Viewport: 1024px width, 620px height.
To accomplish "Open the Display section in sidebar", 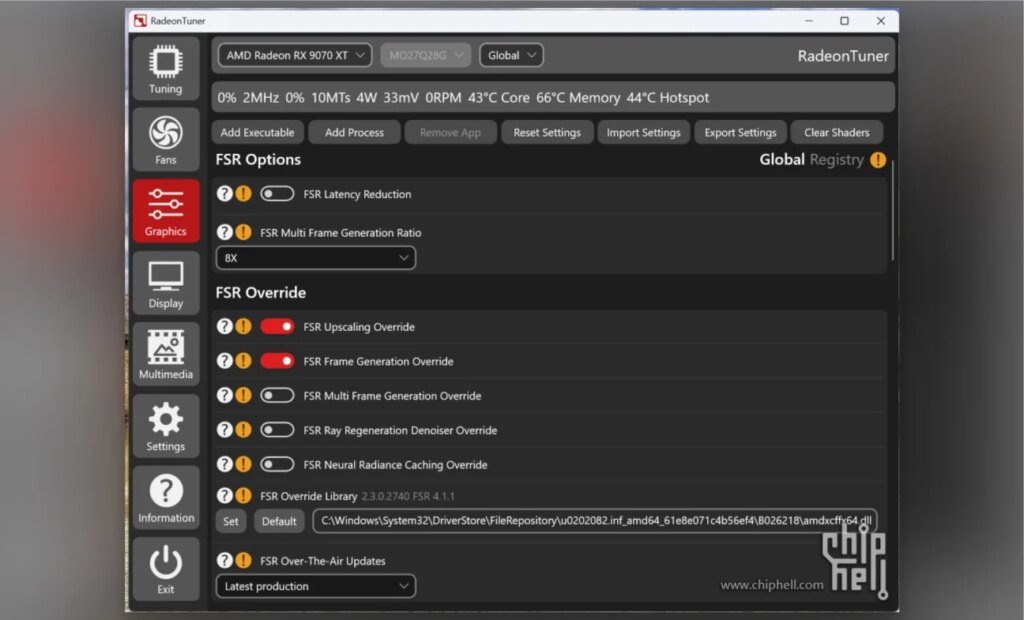I will (x=165, y=283).
